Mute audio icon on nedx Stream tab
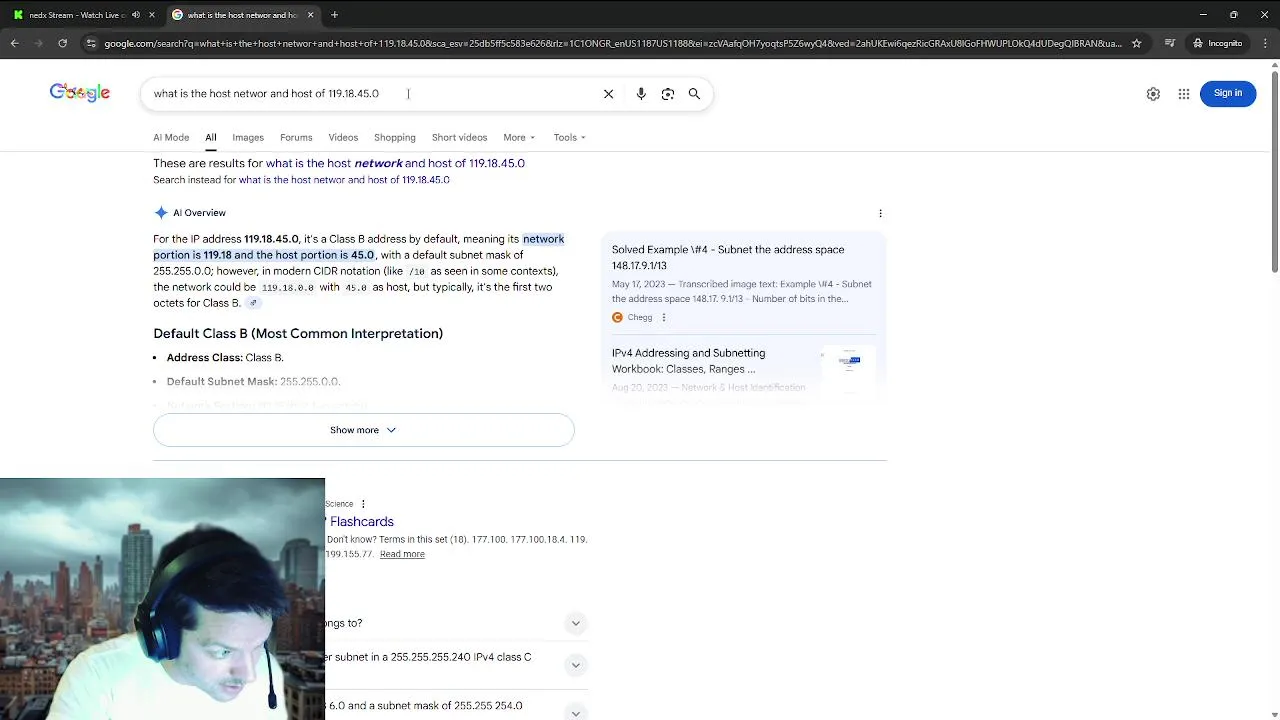This screenshot has height=720, width=1280. pos(136,15)
